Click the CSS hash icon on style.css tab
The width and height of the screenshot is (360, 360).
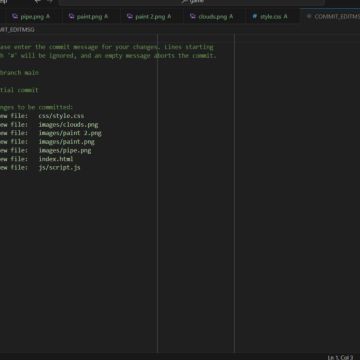(255, 16)
